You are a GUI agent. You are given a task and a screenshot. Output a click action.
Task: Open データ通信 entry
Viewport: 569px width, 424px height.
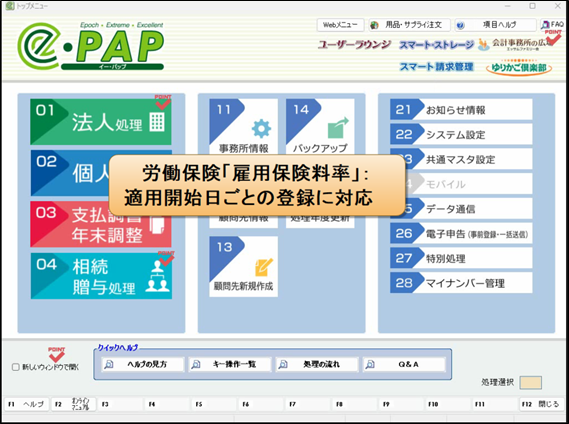468,208
